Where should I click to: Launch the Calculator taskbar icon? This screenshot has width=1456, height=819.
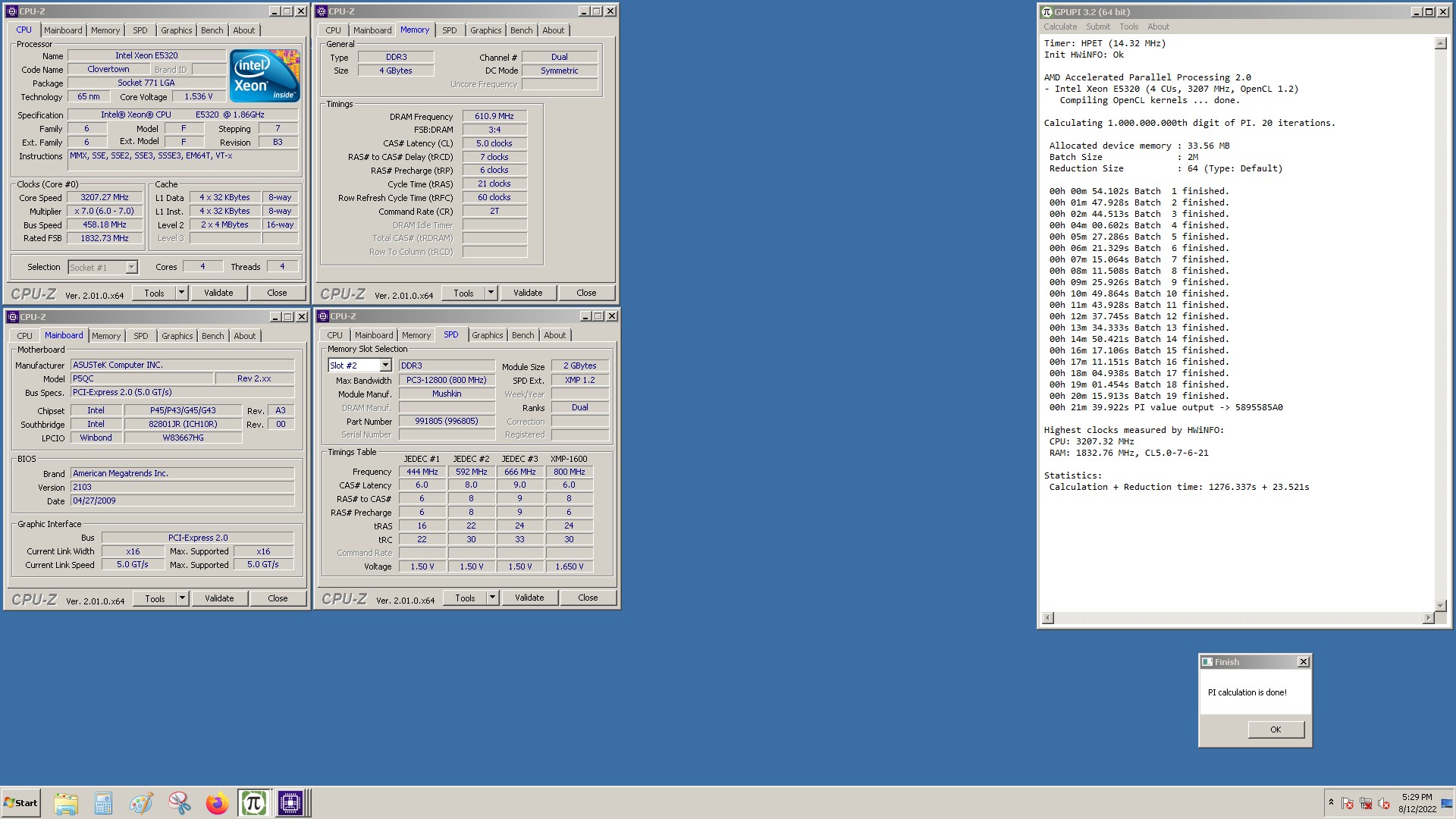[103, 803]
